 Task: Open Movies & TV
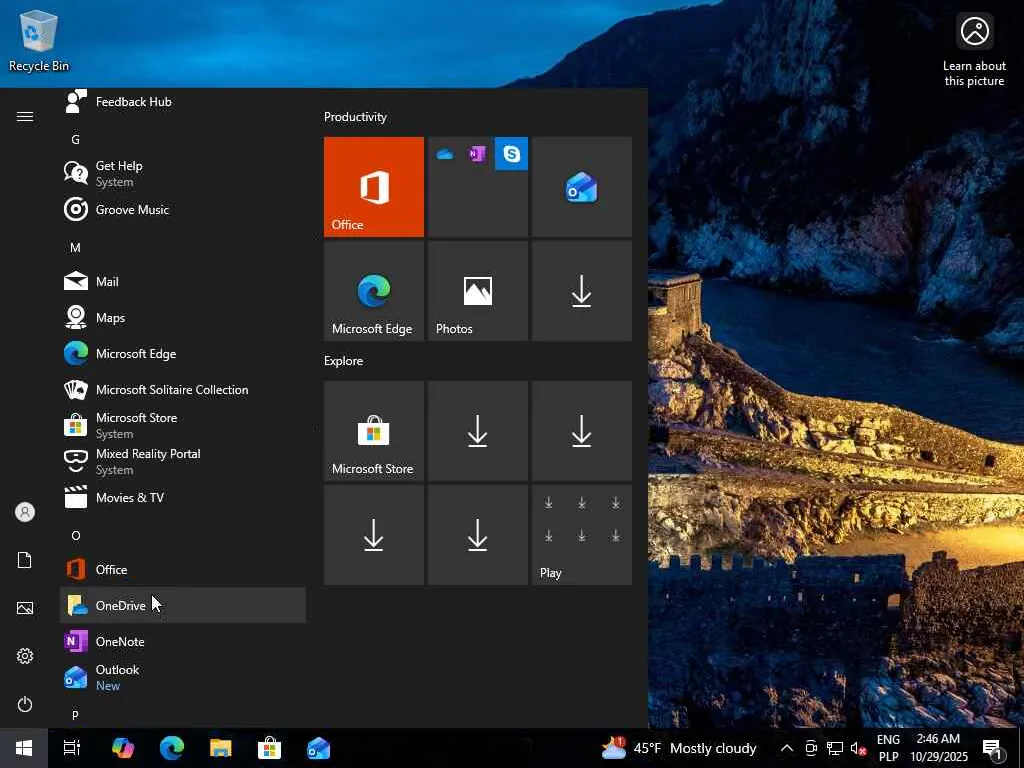183,497
